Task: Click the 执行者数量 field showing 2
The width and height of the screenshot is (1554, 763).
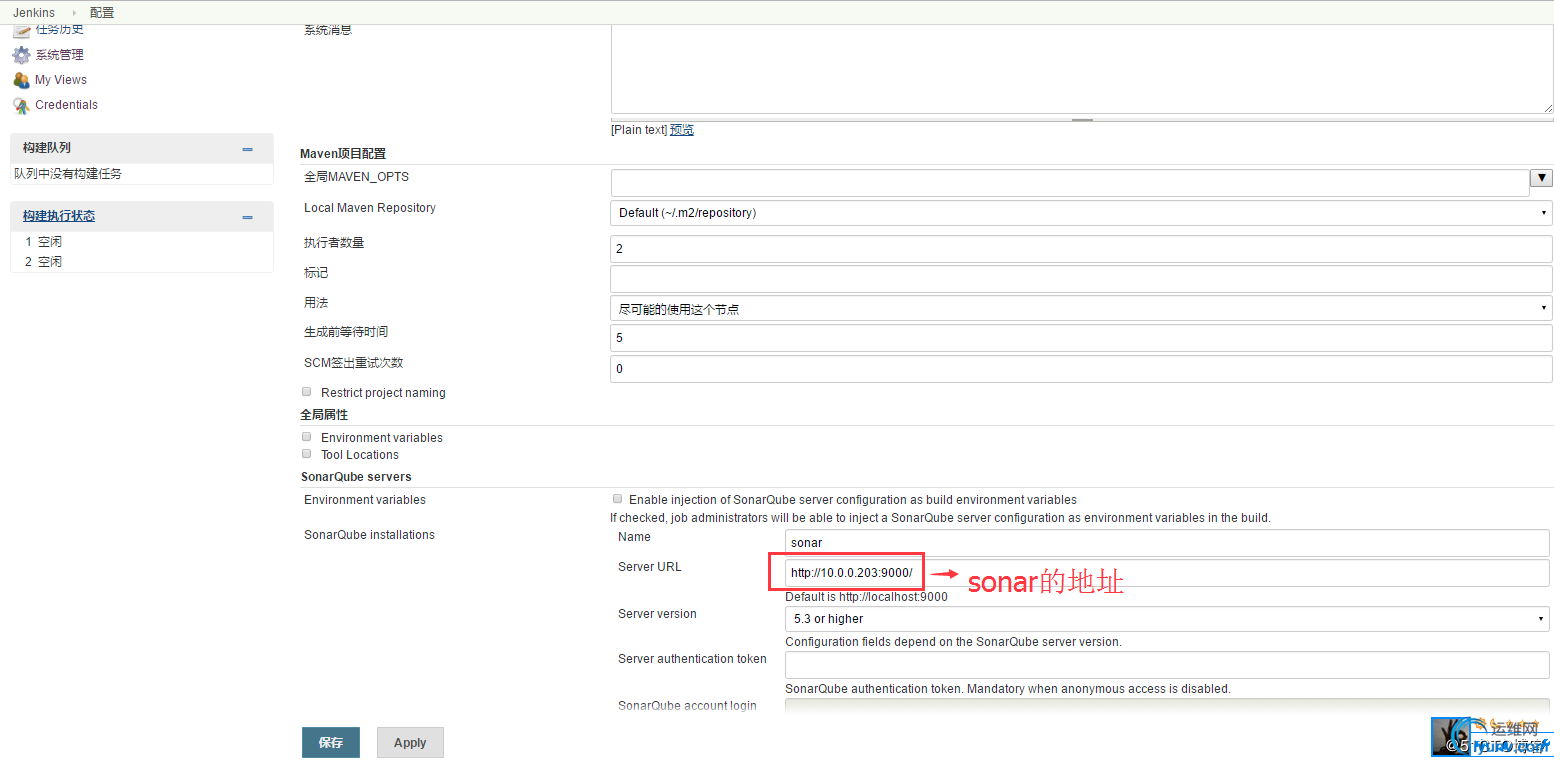Action: click(1081, 248)
